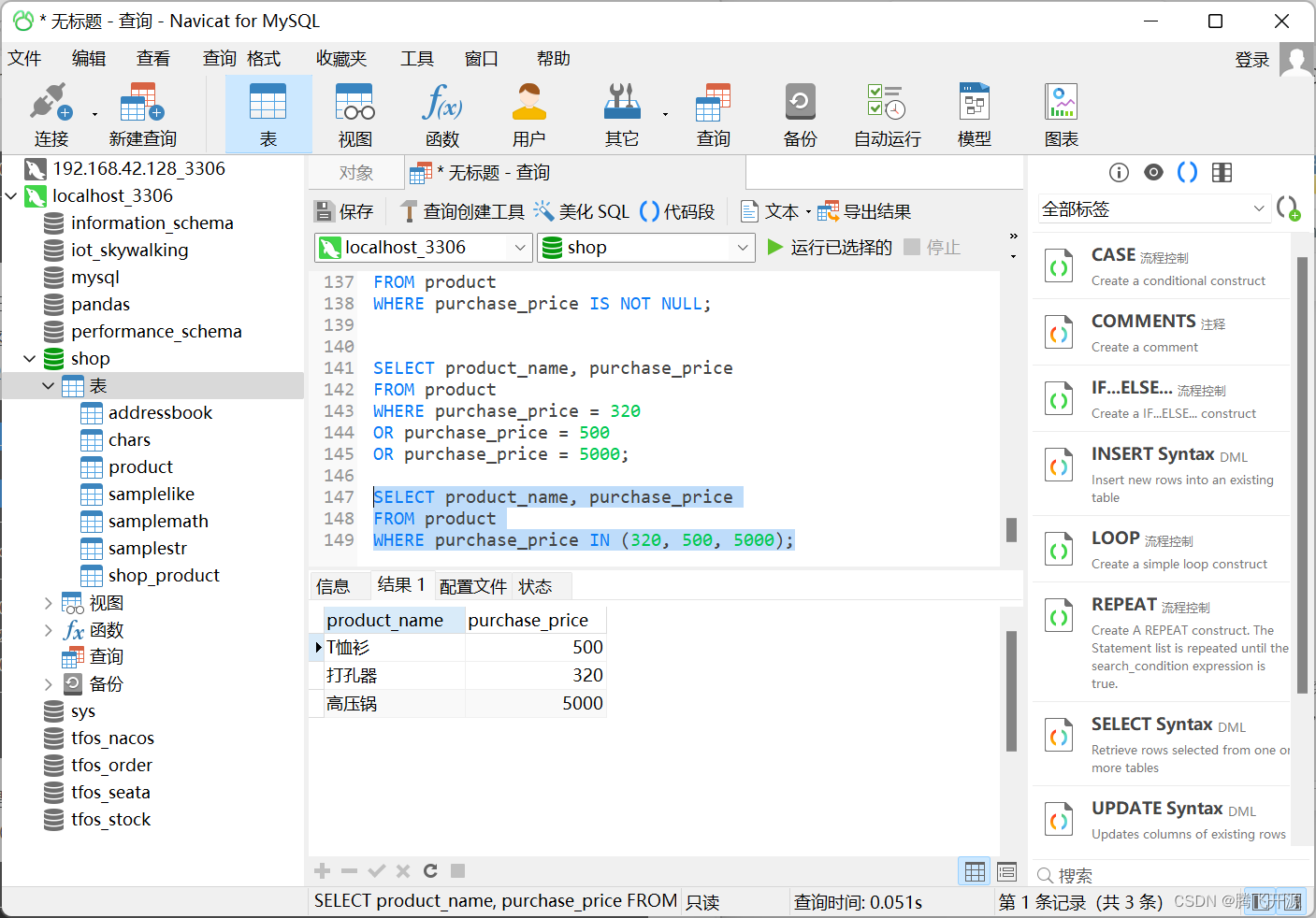The image size is (1316, 918).
Task: Switch to the 对象 (Objects) tab
Action: (356, 173)
